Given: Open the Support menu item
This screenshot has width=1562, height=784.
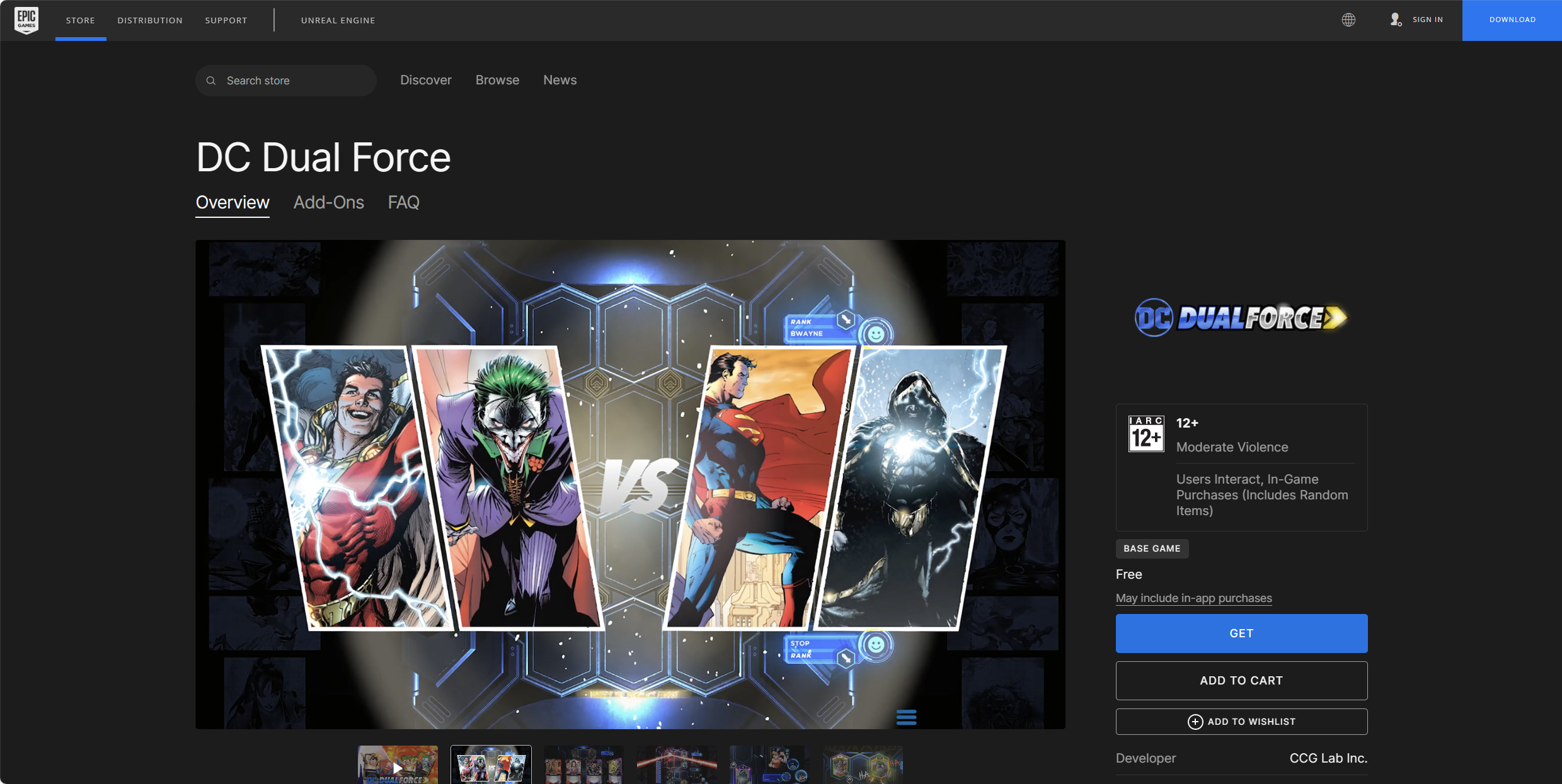Looking at the screenshot, I should coord(226,20).
